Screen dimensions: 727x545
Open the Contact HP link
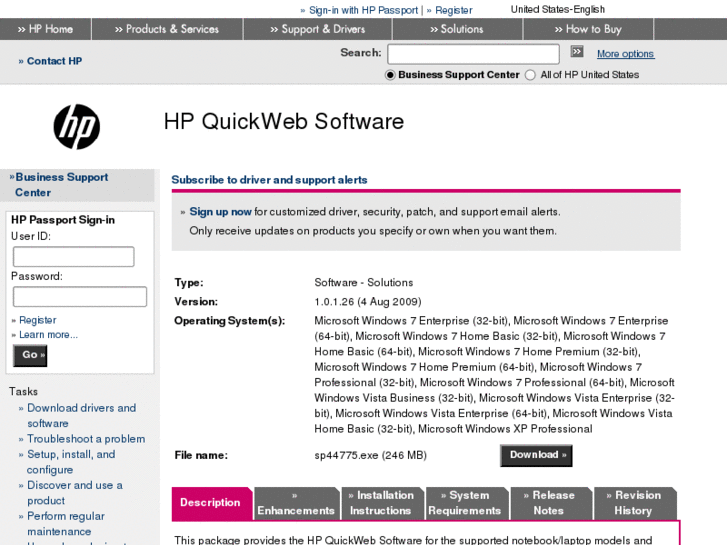(54, 61)
